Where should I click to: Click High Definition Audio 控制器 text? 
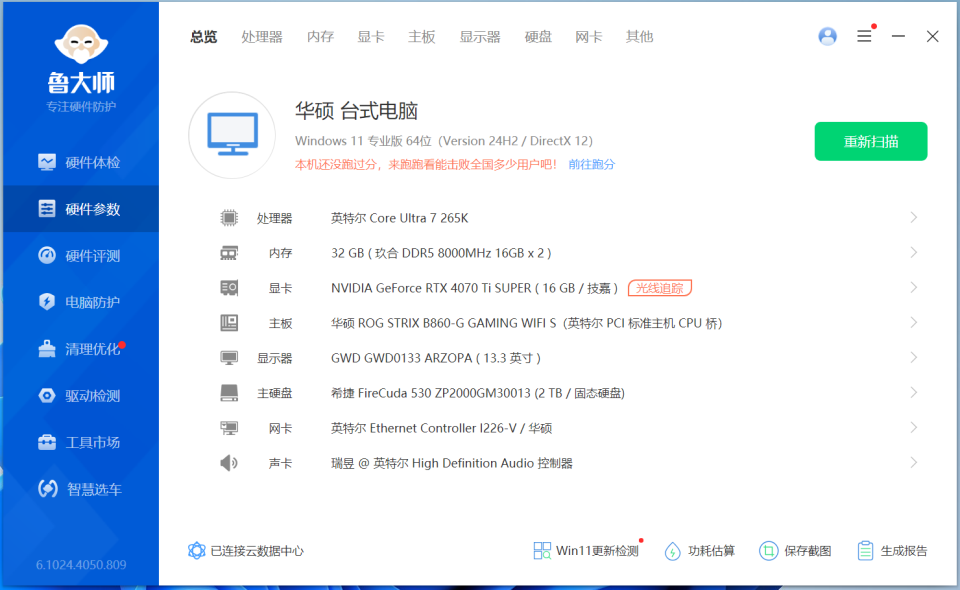pyautogui.click(x=452, y=463)
